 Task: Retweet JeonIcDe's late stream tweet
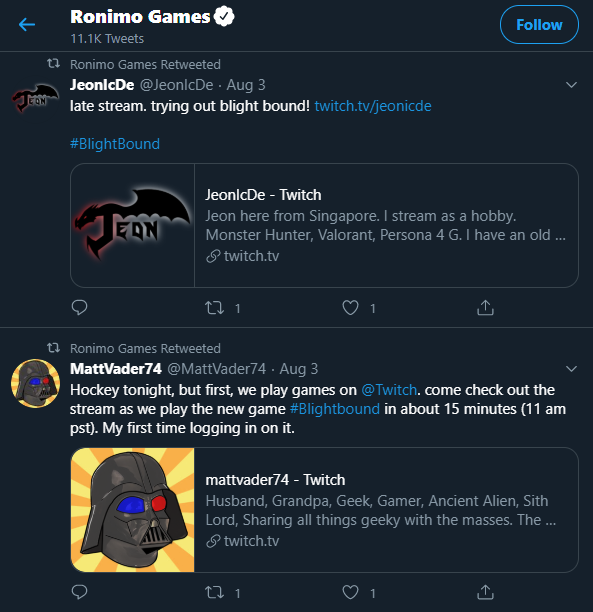[x=215, y=308]
